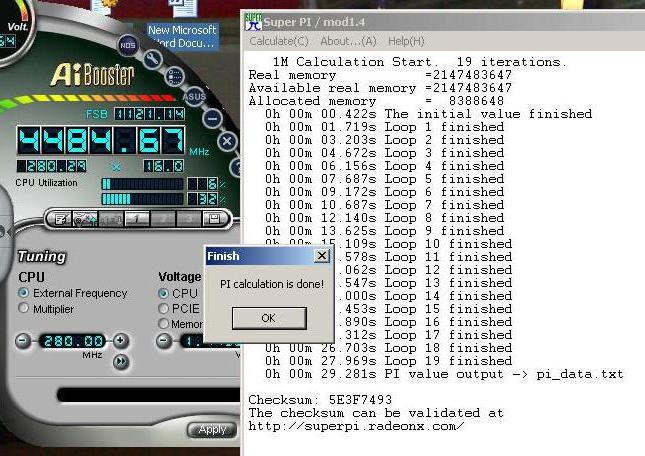Image resolution: width=645 pixels, height=456 pixels.
Task: Select Multiplier radio button
Action: [23, 308]
